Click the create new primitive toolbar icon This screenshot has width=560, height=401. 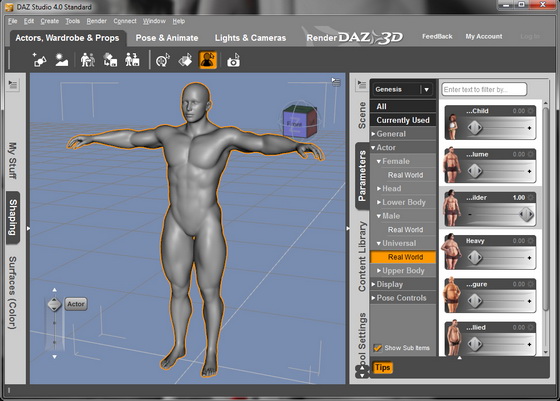pos(39,60)
